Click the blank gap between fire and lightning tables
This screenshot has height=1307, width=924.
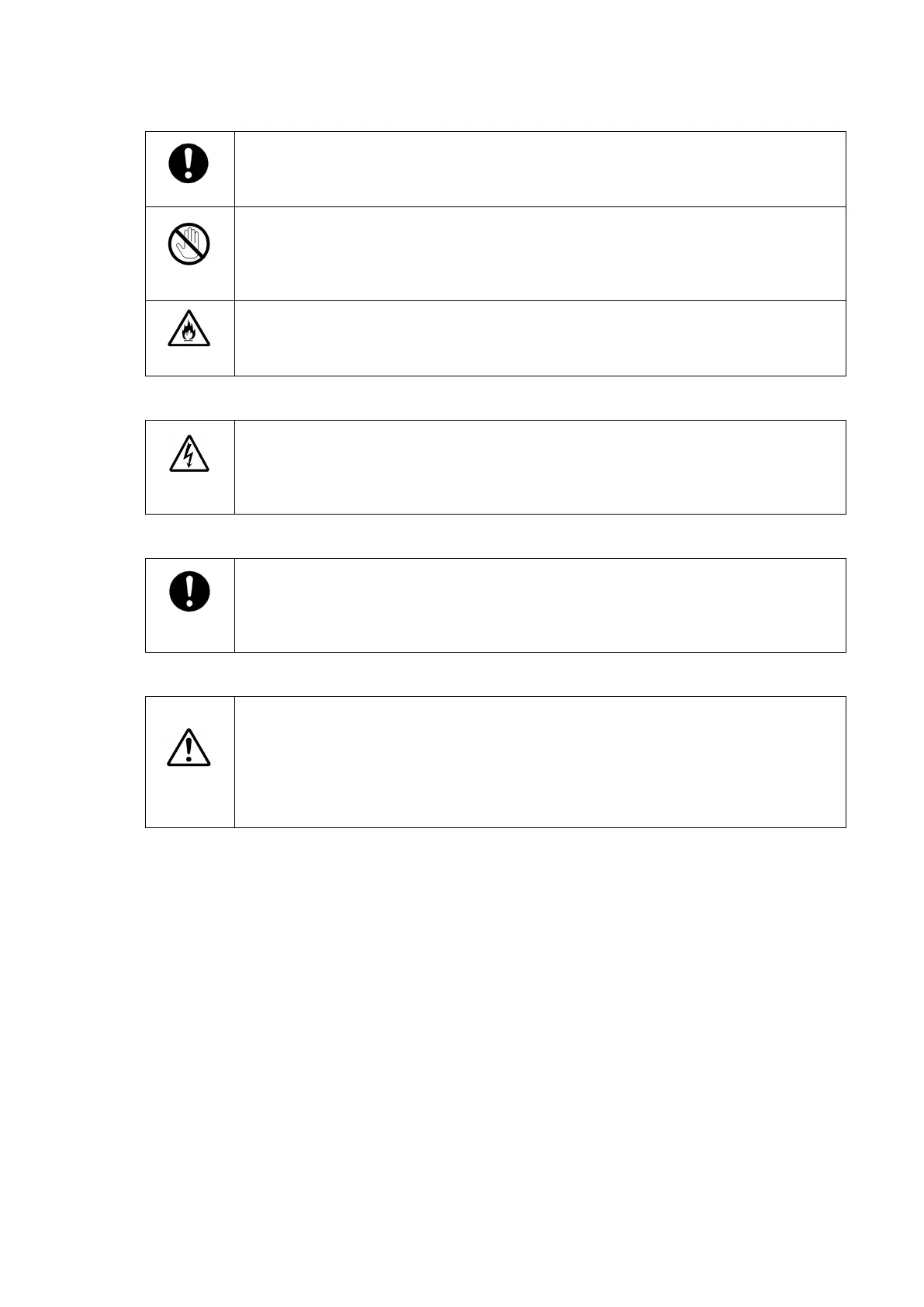(x=495, y=398)
